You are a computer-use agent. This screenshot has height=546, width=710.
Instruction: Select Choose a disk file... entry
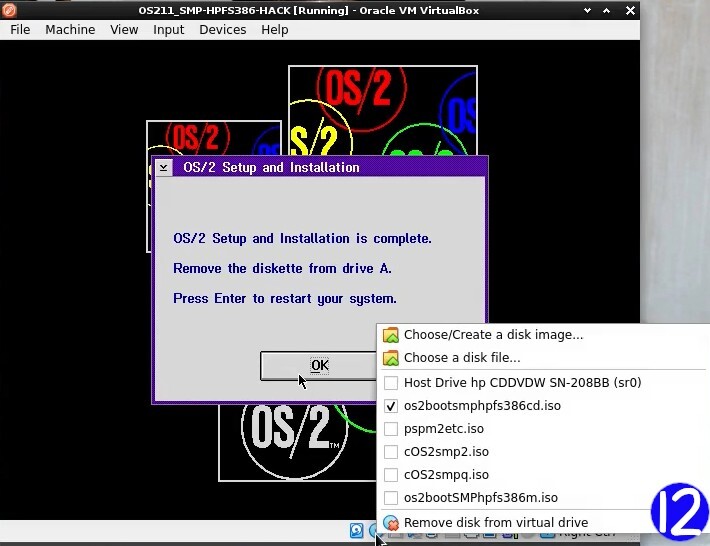coord(543,358)
